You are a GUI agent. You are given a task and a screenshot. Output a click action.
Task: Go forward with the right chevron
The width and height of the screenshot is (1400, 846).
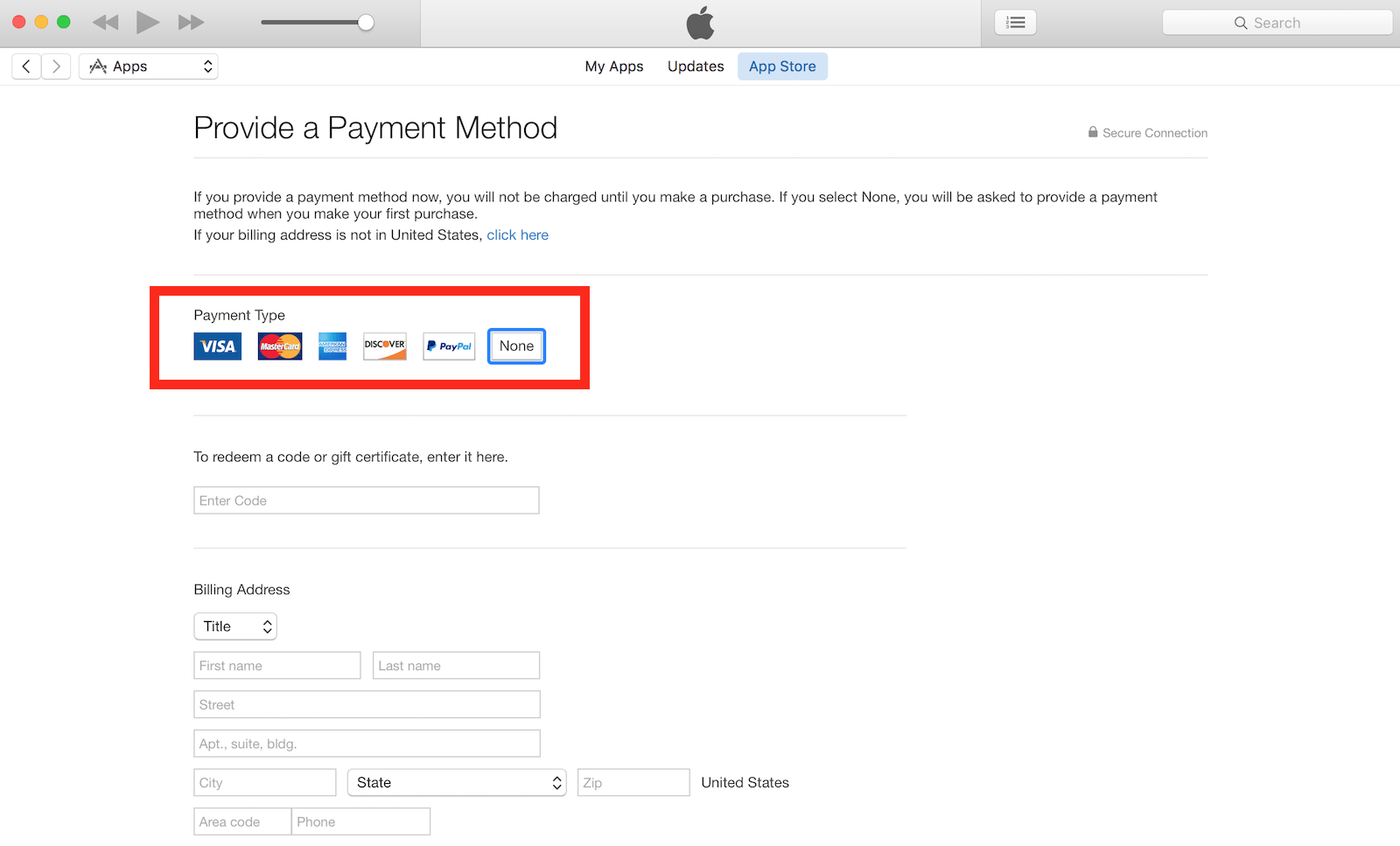click(56, 66)
